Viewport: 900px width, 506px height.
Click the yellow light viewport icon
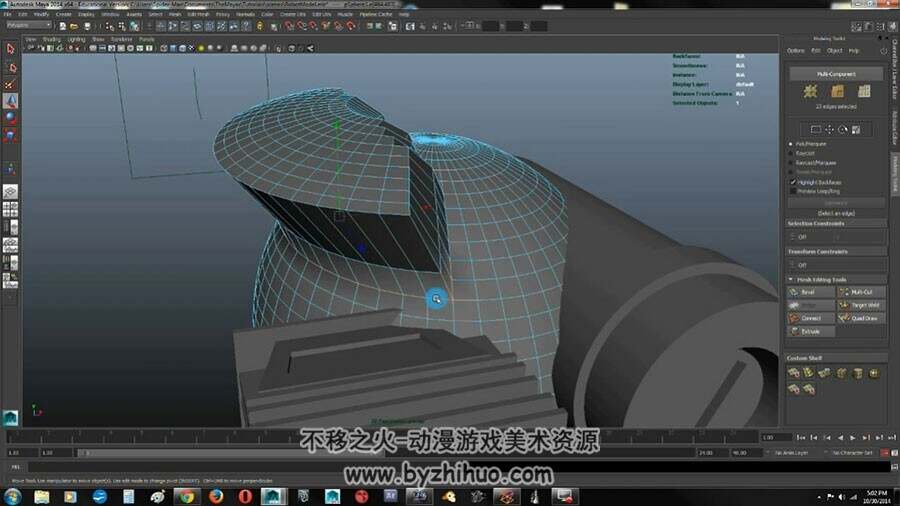click(201, 48)
